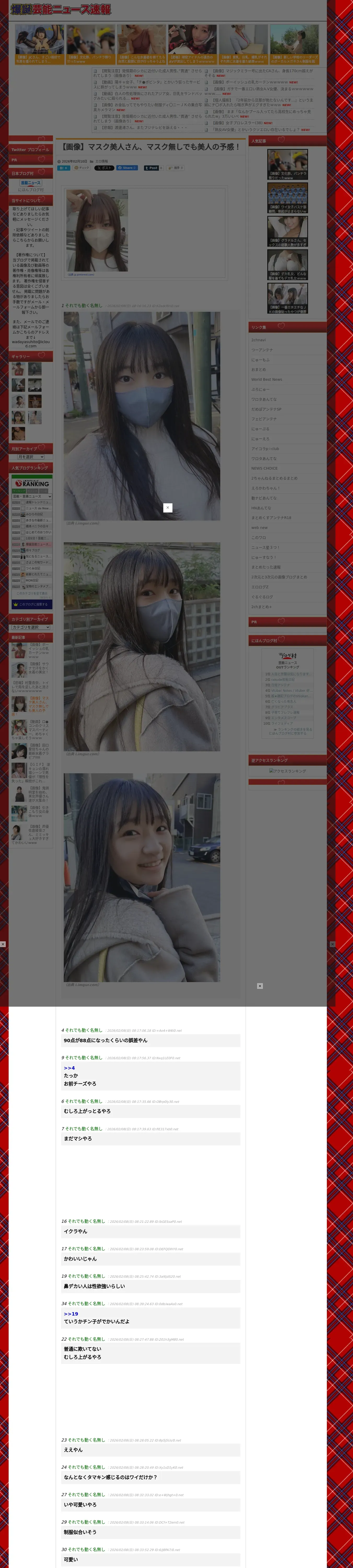This screenshot has width=353, height=1568.
Task: Click このブログに投票する vote button
Action: (32, 604)
